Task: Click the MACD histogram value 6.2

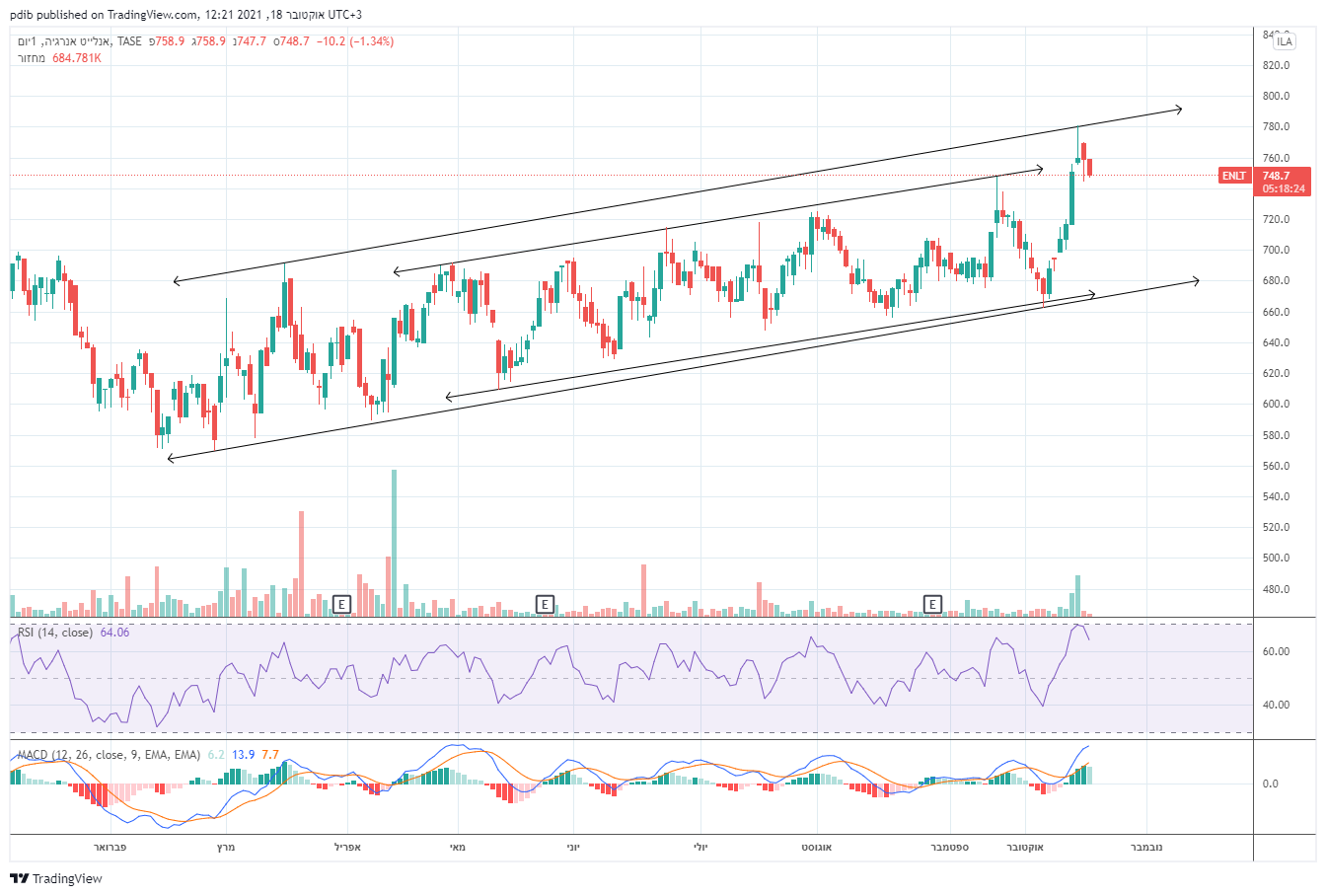Action: click(216, 755)
